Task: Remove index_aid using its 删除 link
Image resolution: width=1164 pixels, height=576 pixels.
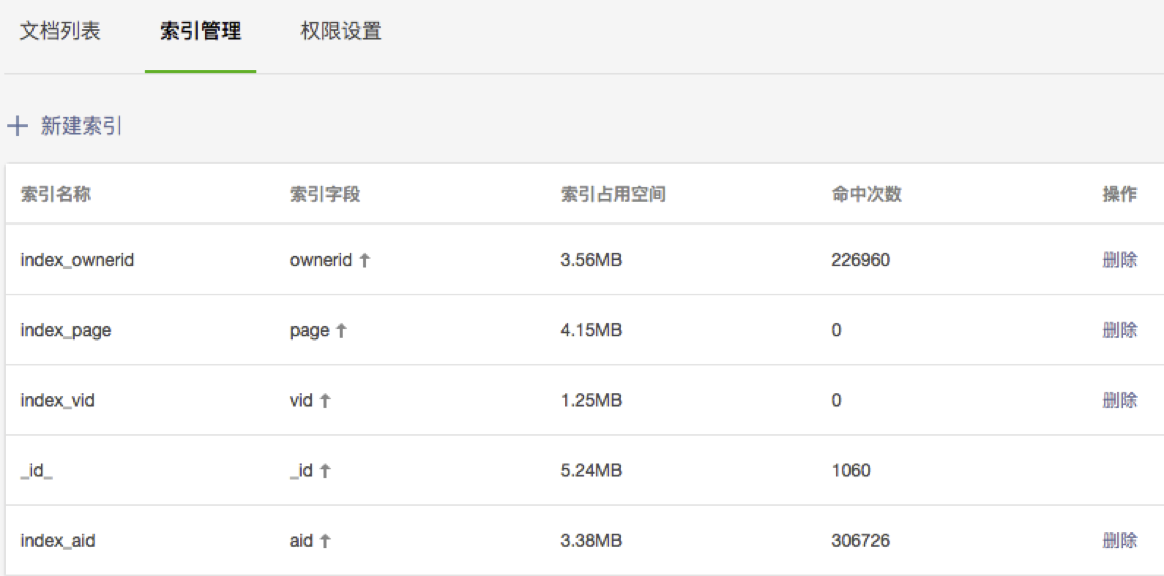Action: [1119, 540]
